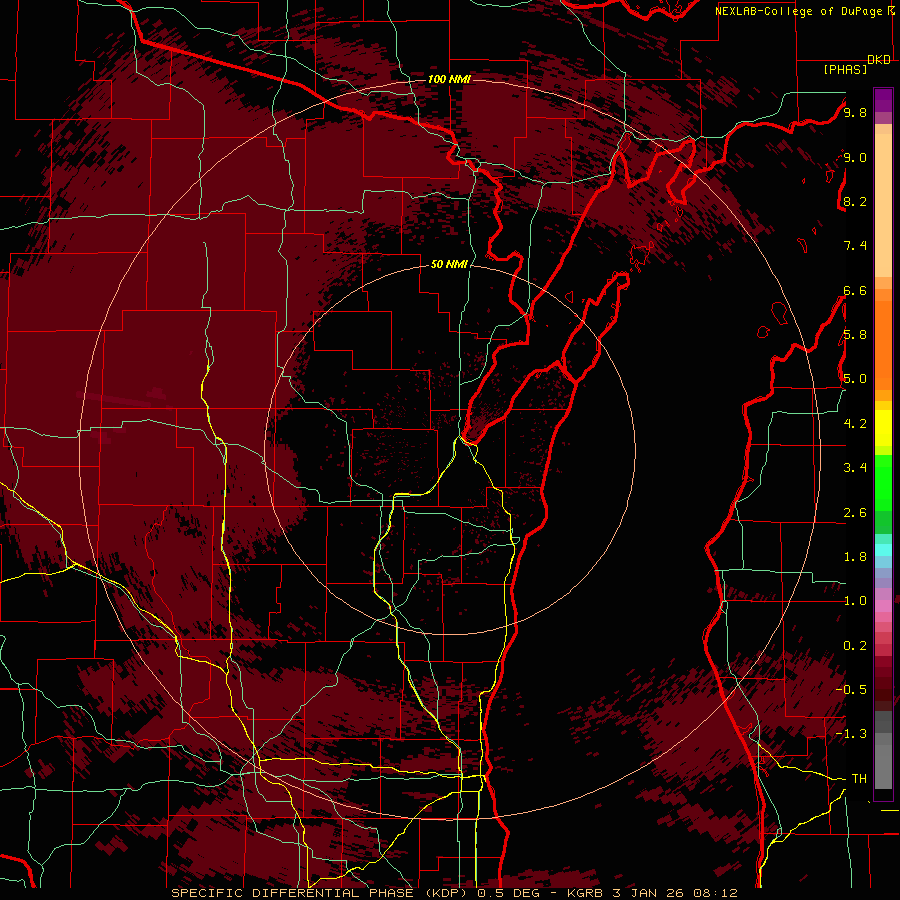900x900 pixels.
Task: Pick the yellow segment of the color bar
Action: (x=883, y=428)
